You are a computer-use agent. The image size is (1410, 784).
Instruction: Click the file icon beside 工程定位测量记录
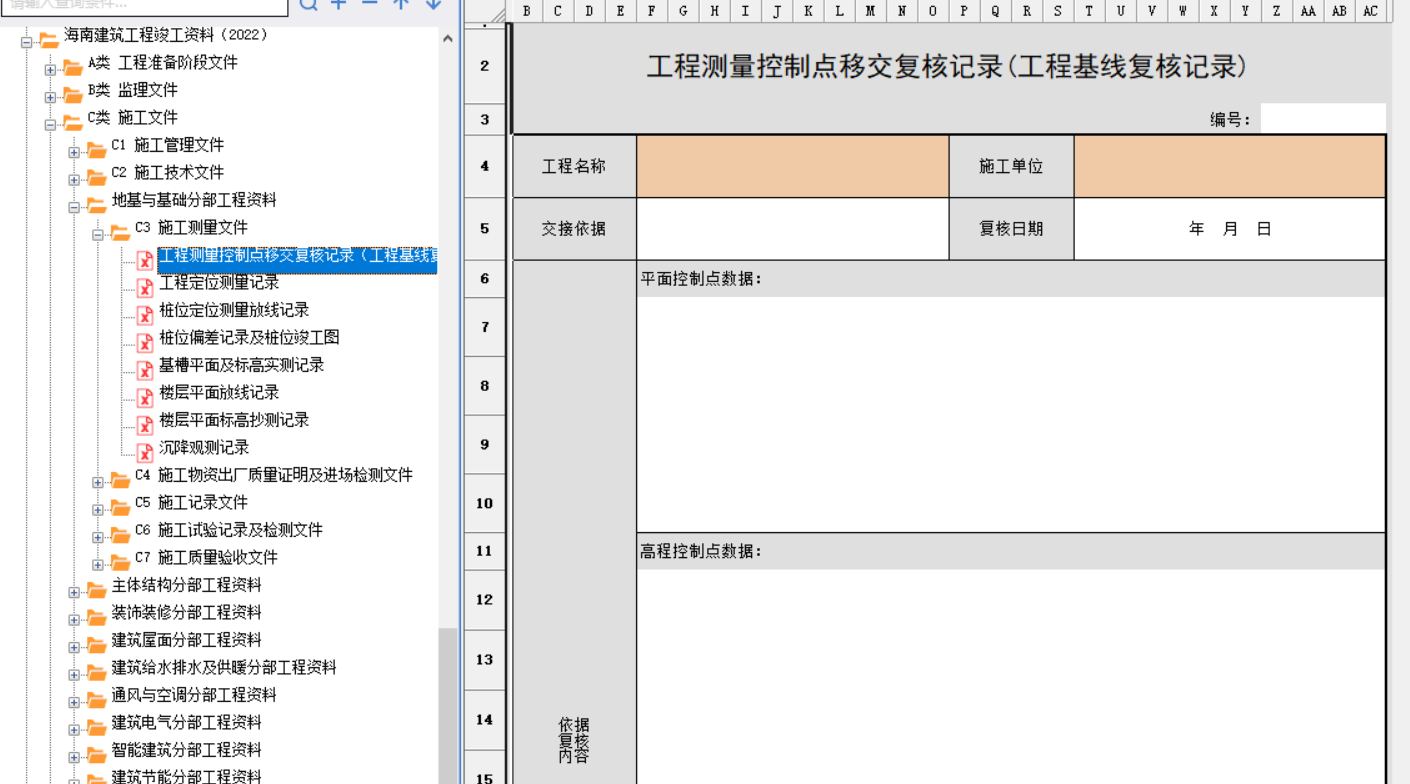click(145, 287)
